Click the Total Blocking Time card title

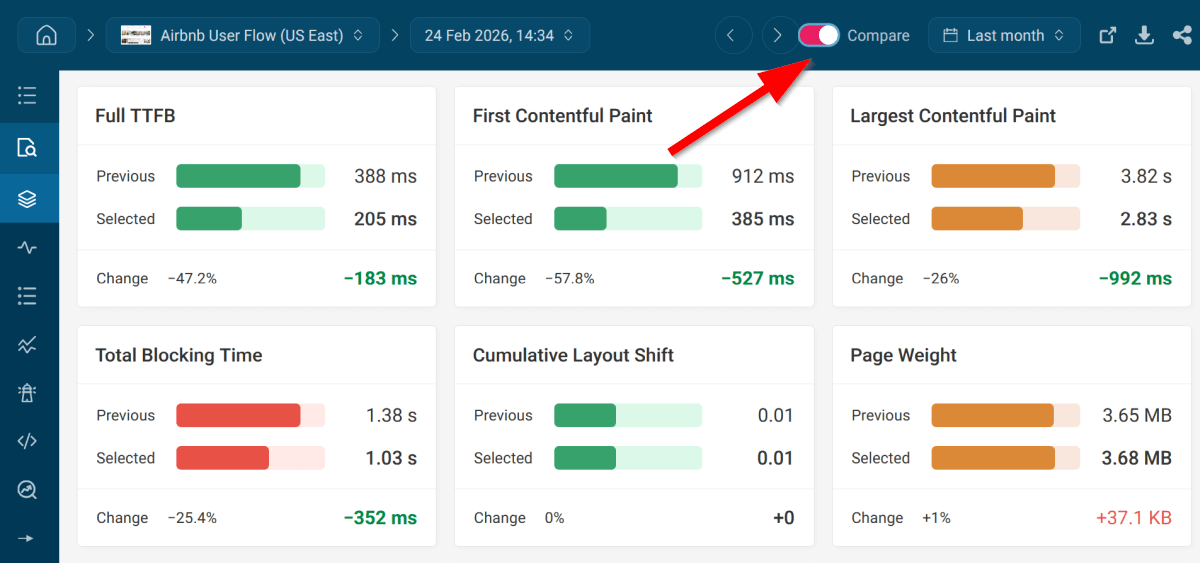(178, 355)
